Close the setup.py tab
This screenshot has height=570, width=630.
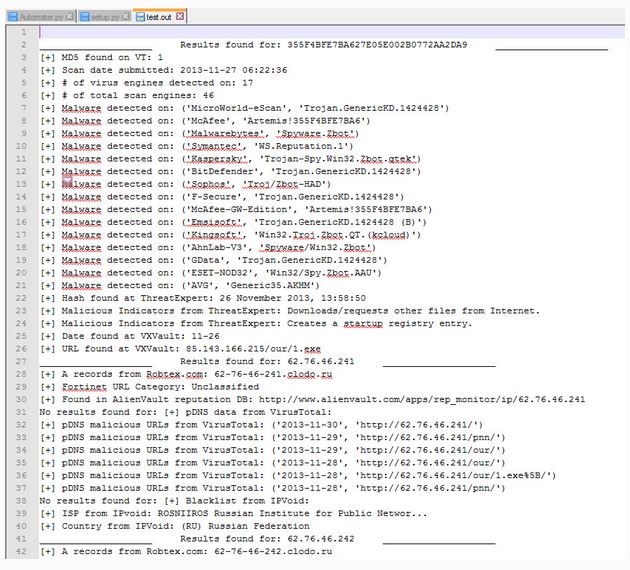(x=126, y=16)
